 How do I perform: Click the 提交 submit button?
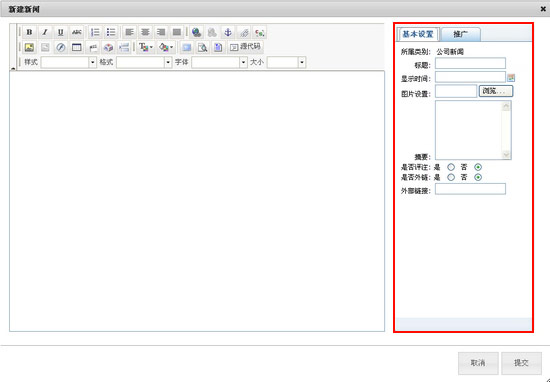[521, 363]
